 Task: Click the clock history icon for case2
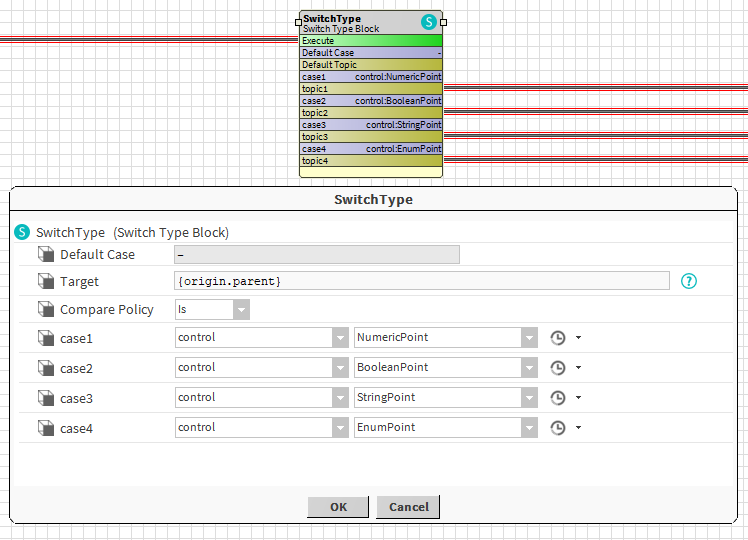coord(558,368)
